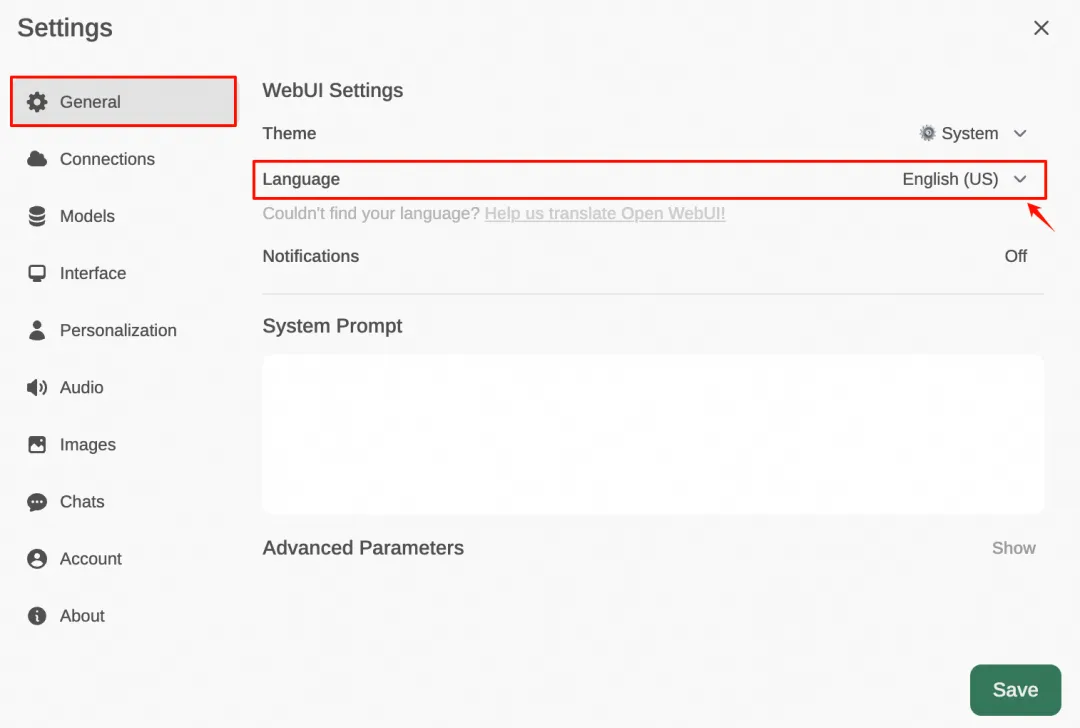
Task: Click the monitor icon for Interface
Action: 37,273
